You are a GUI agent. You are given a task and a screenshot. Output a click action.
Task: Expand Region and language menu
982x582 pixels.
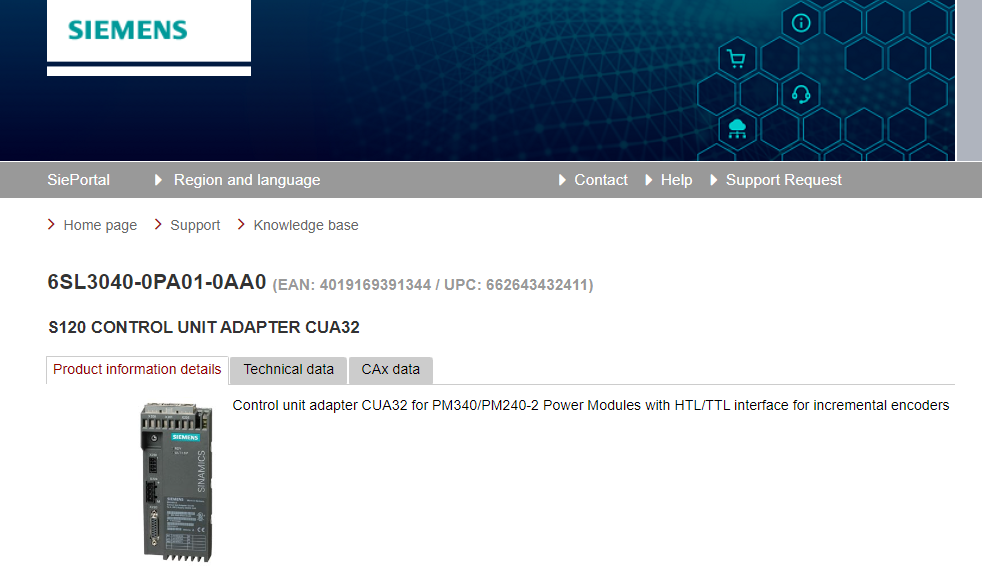(246, 180)
